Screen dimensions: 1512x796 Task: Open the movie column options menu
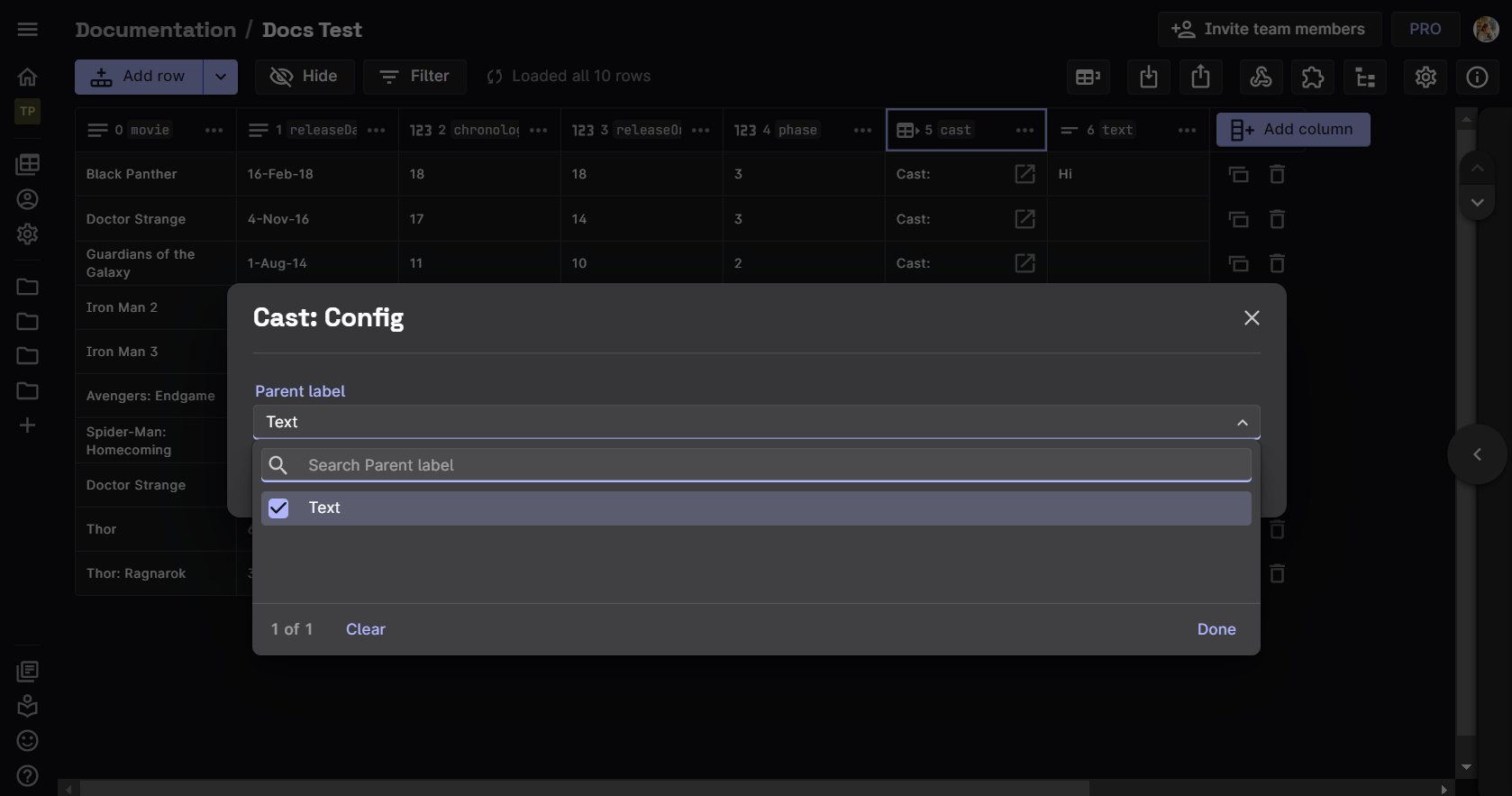coord(214,130)
